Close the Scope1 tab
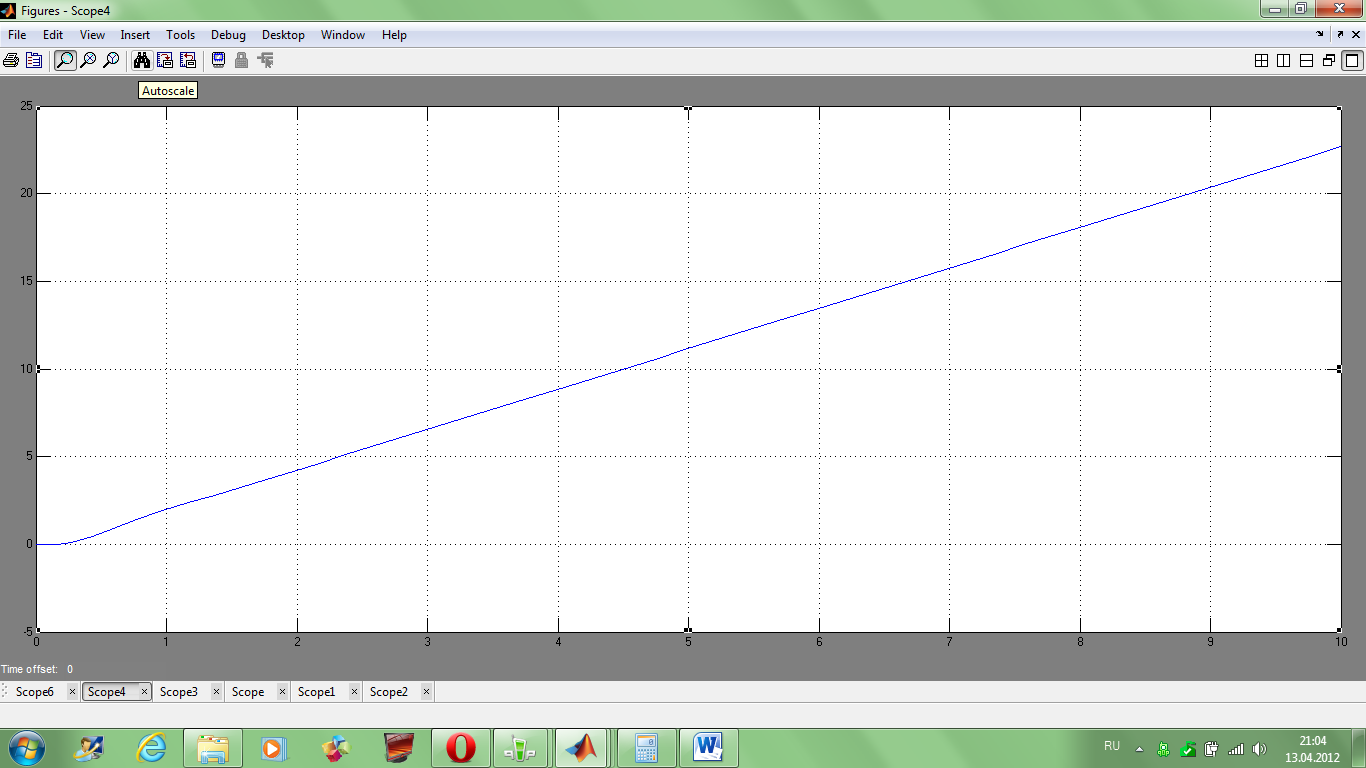Viewport: 1366px width, 768px height. click(355, 692)
